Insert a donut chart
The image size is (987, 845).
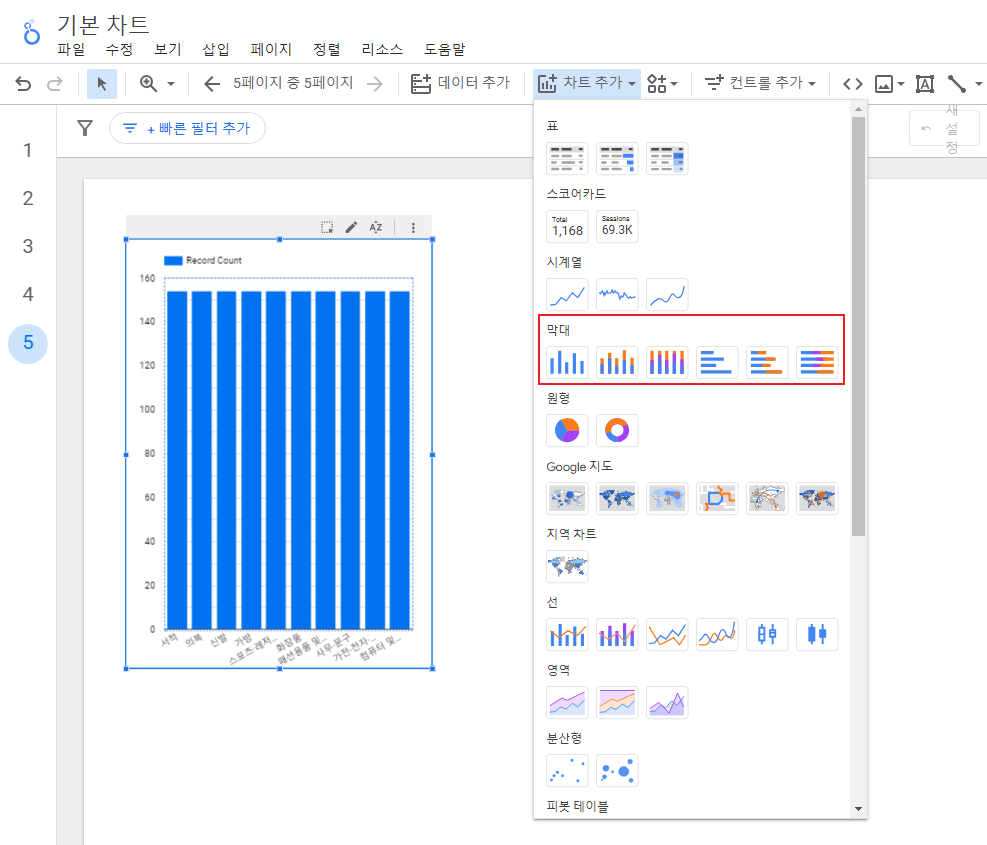pyautogui.click(x=617, y=430)
